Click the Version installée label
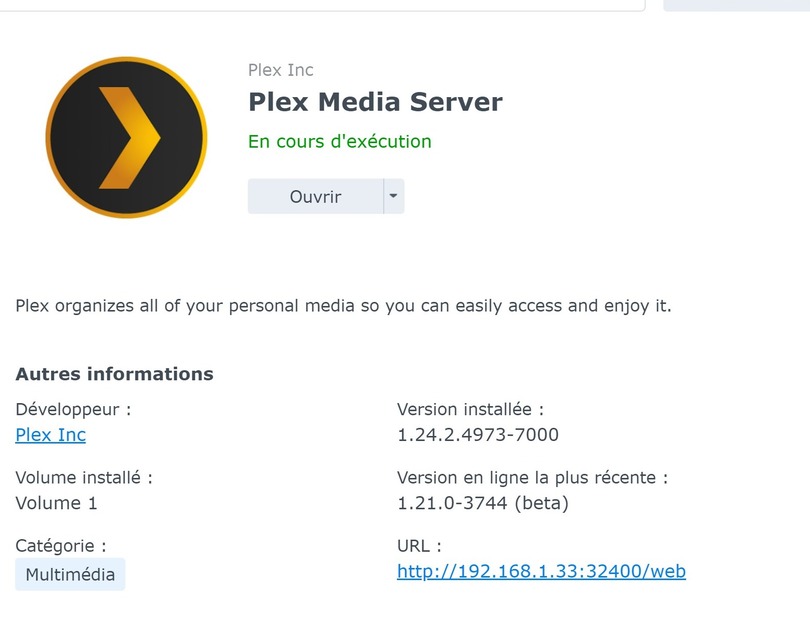 [x=470, y=409]
